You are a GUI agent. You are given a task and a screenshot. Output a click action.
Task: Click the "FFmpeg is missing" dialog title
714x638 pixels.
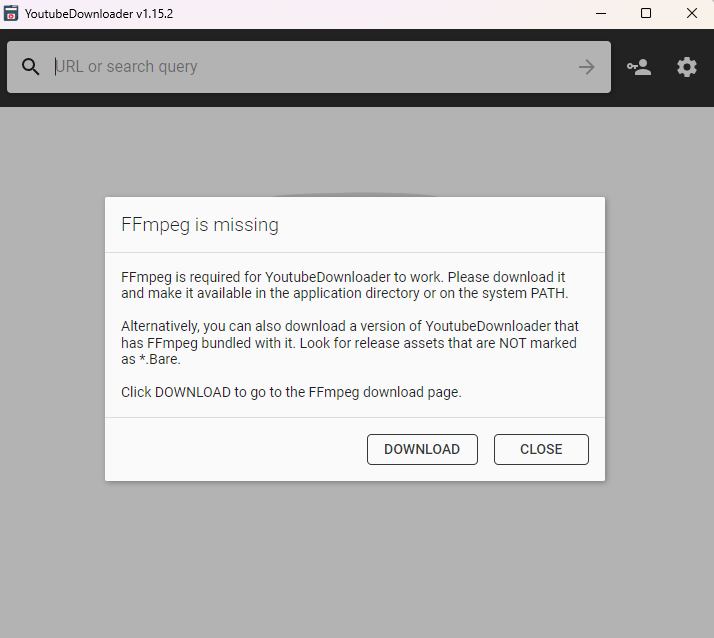[200, 225]
